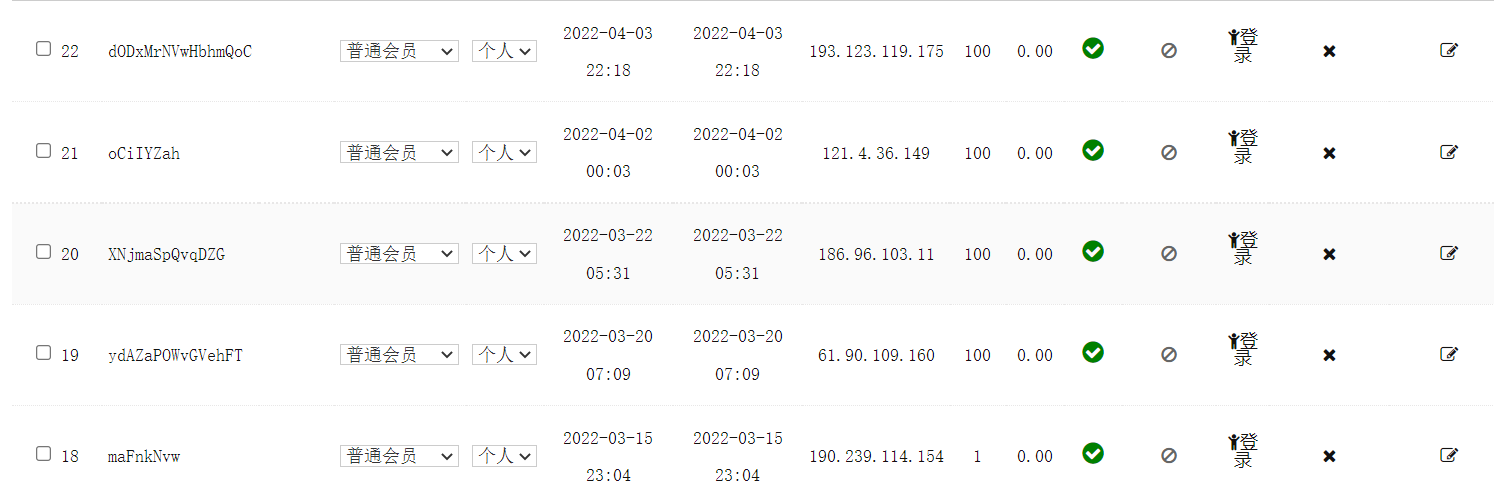Screen dimensions: 1494x501
Task: Remove user maFnkNvw using the X icon
Action: [x=1329, y=456]
